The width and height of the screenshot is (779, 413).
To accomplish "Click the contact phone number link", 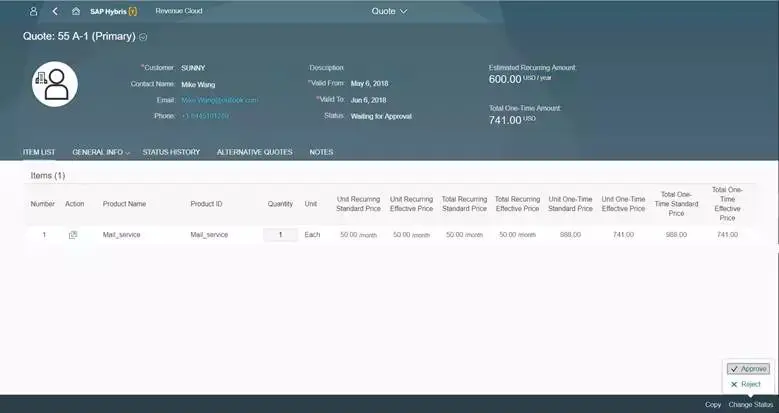I will coord(205,116).
